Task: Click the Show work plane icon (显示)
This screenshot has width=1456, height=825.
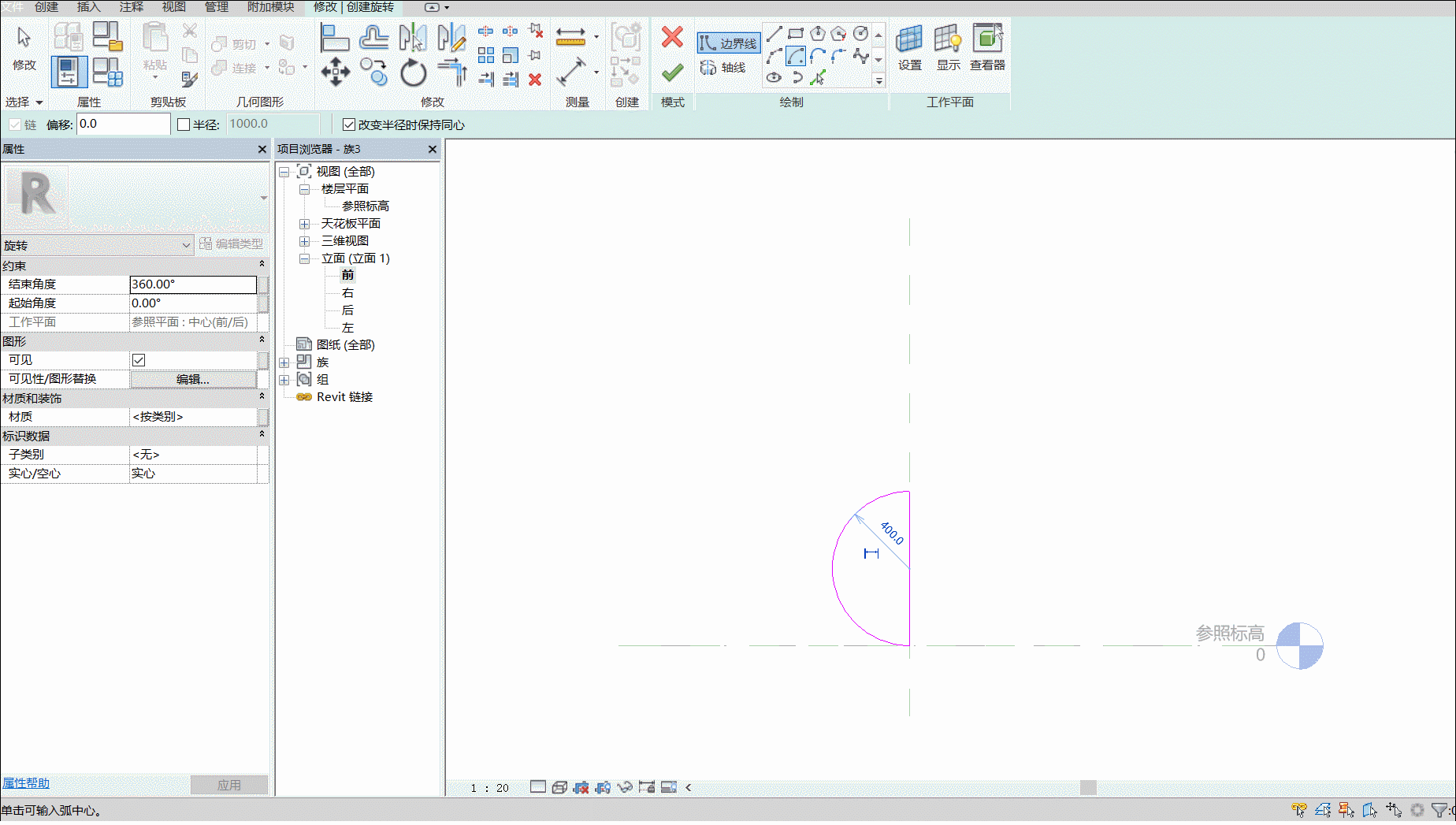Action: pos(948,47)
